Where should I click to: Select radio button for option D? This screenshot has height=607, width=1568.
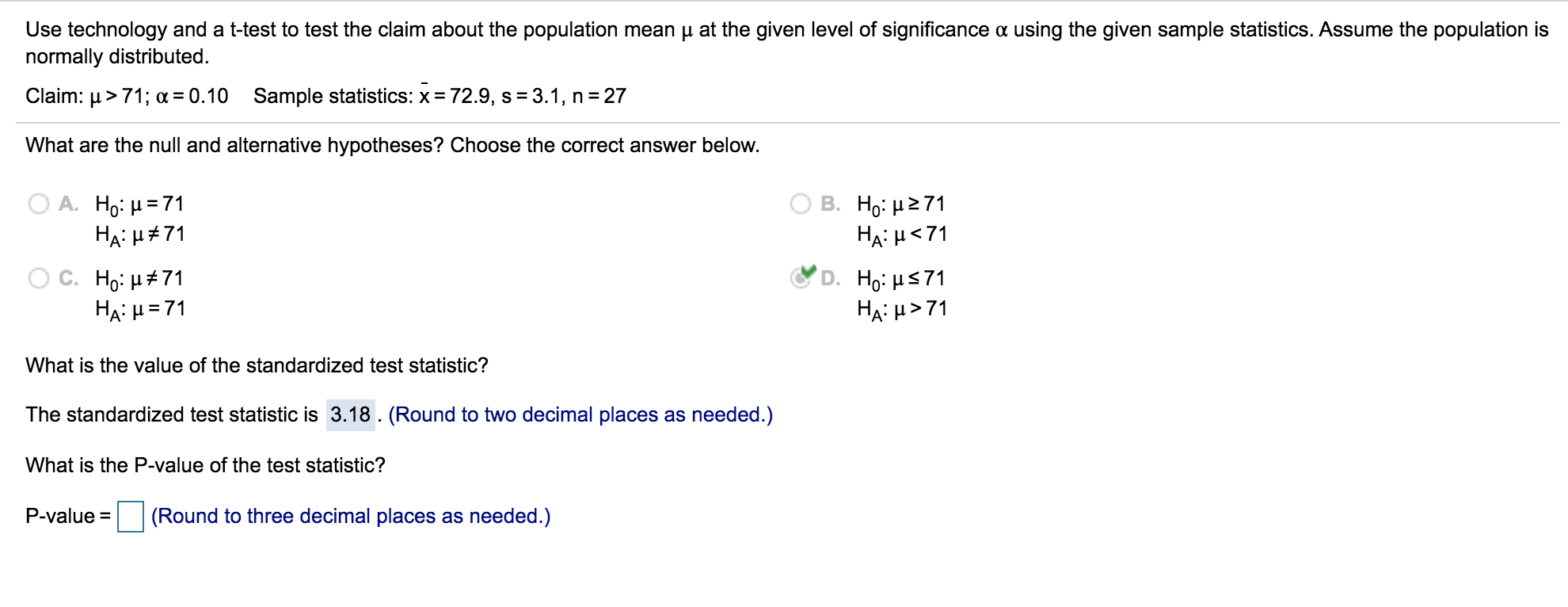click(x=801, y=278)
